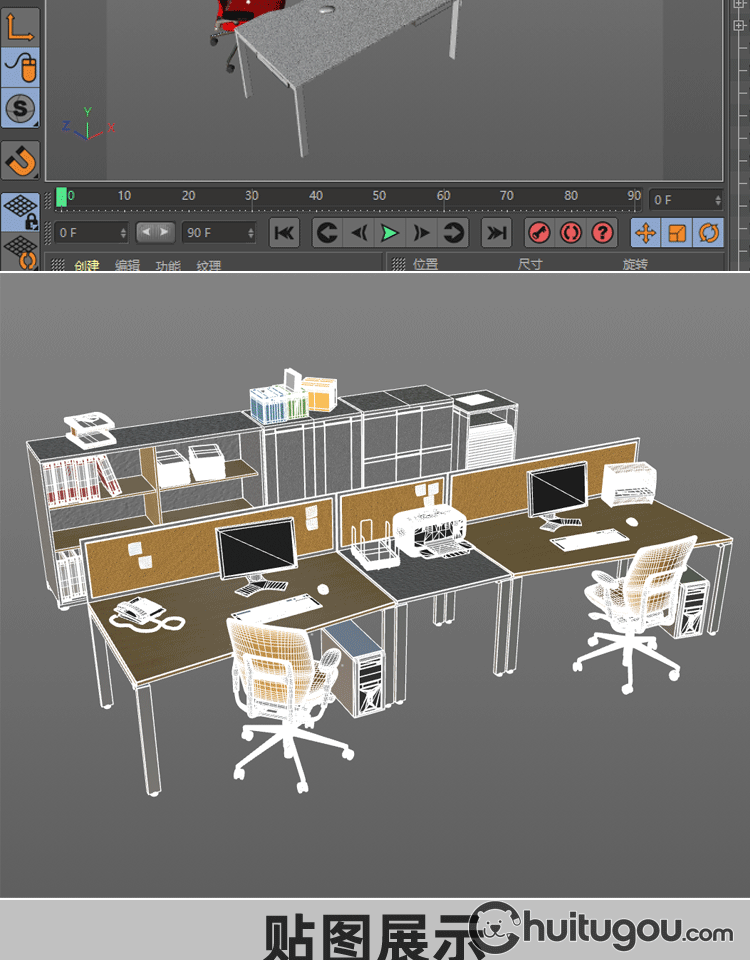Toggle the S viewport solo icon
This screenshot has width=750, height=960.
pos(20,108)
